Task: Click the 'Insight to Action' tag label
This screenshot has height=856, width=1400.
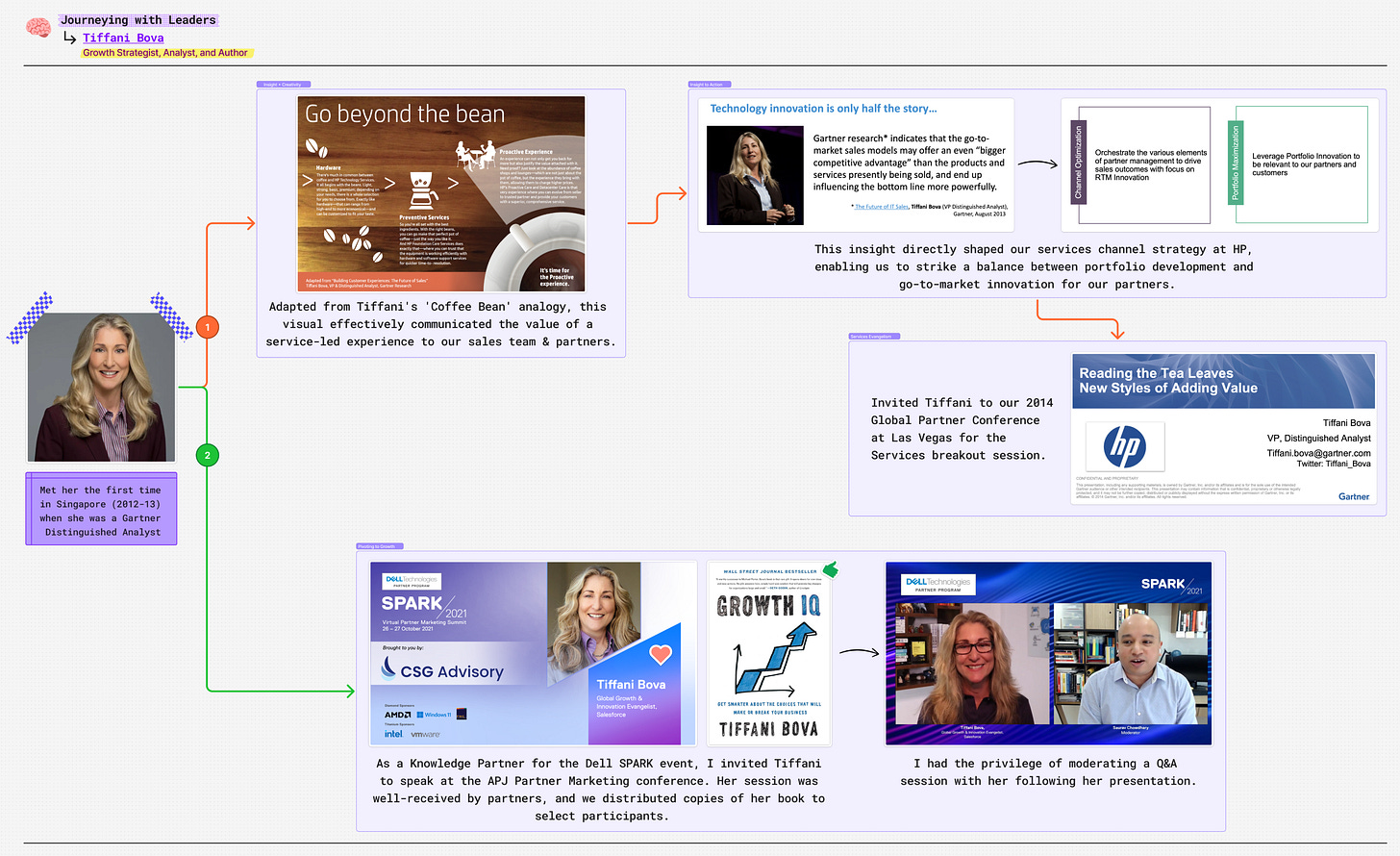Action: click(710, 85)
